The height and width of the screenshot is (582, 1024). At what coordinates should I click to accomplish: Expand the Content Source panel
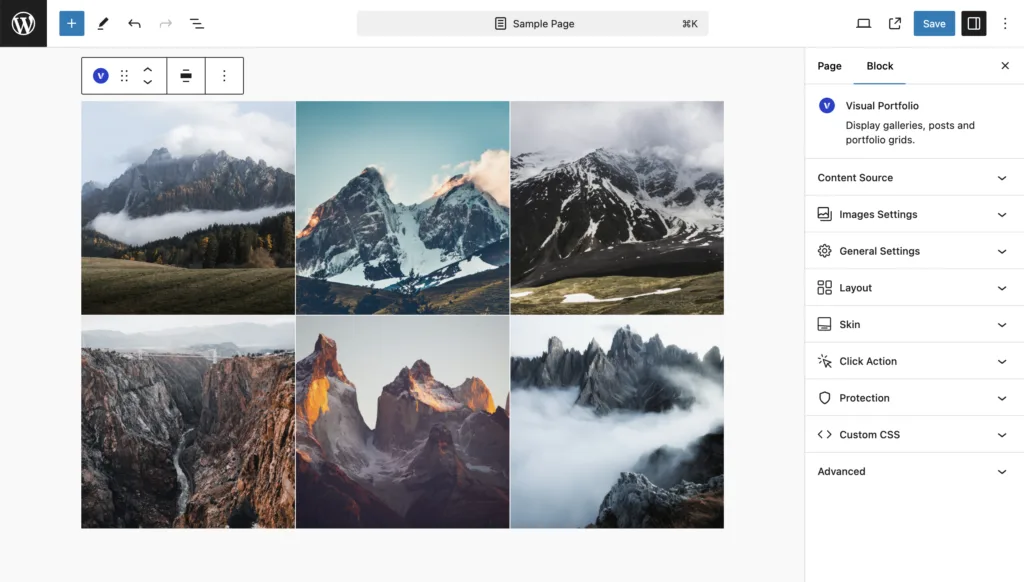[x=914, y=178]
